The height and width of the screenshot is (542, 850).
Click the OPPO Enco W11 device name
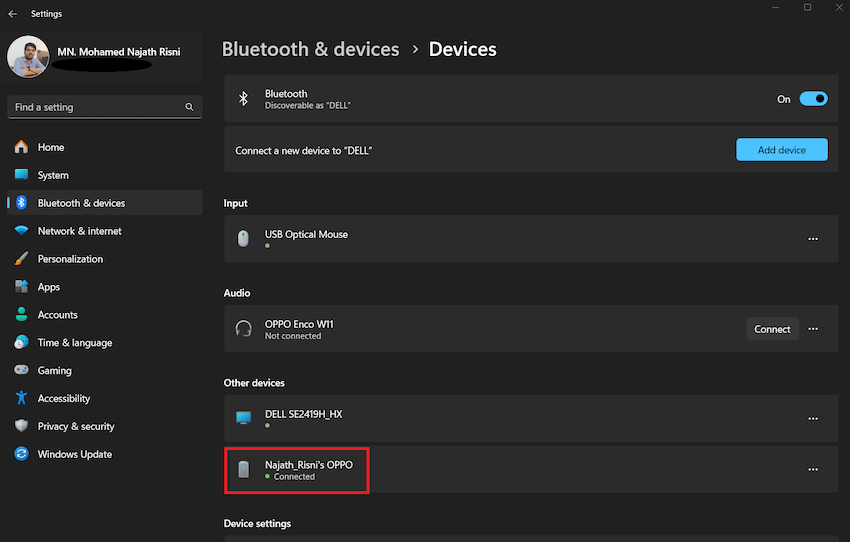(x=299, y=324)
